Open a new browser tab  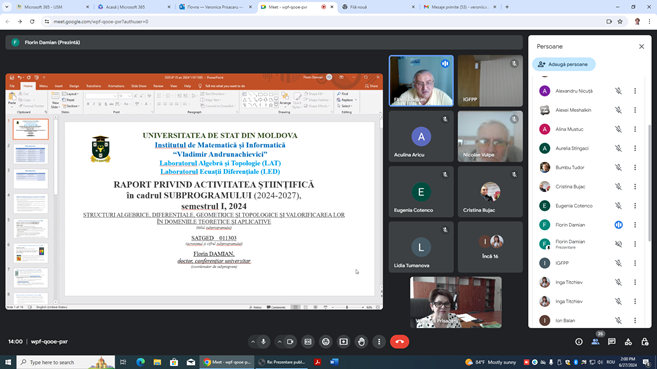pos(507,7)
